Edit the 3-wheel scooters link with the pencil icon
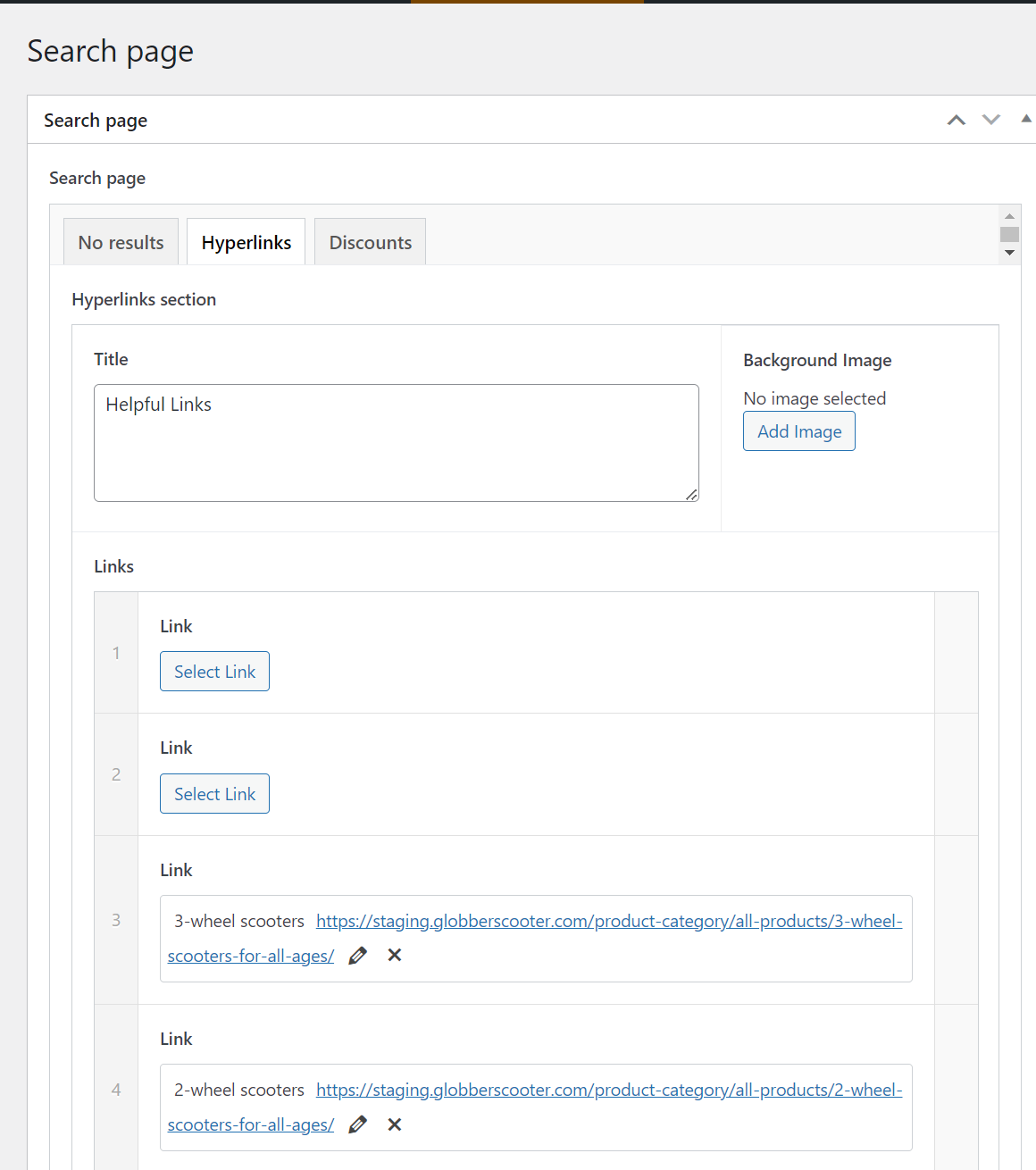Image resolution: width=1036 pixels, height=1170 pixels. 357,956
